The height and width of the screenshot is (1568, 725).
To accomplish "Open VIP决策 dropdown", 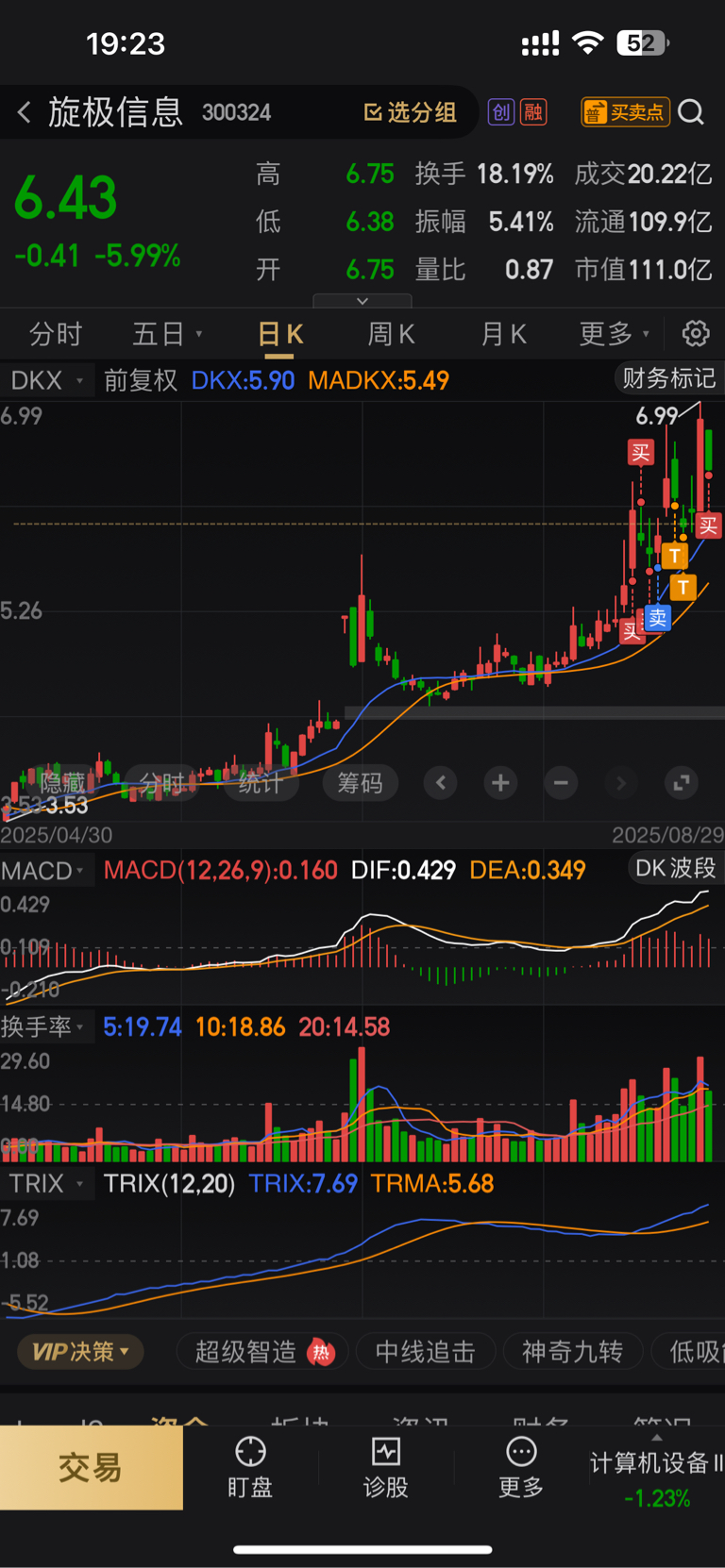I will tap(80, 1352).
